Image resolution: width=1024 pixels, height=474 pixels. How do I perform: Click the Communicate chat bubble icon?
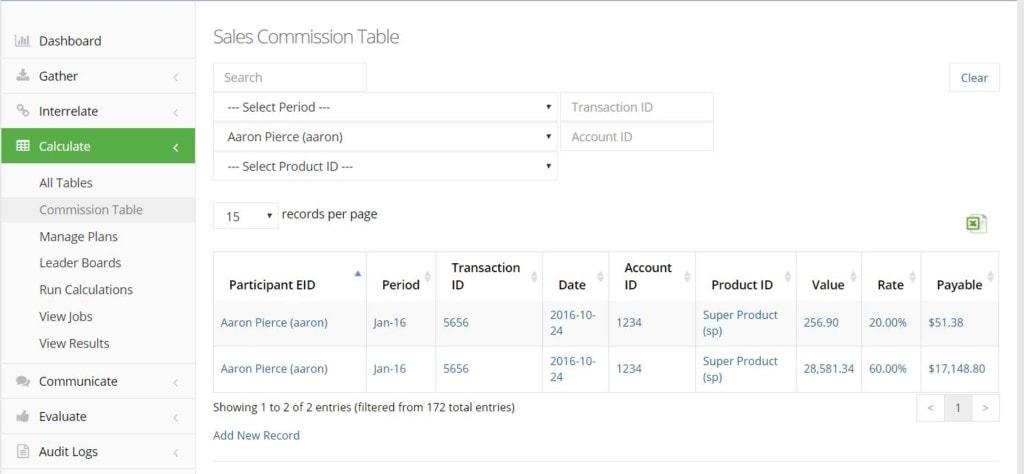[23, 381]
